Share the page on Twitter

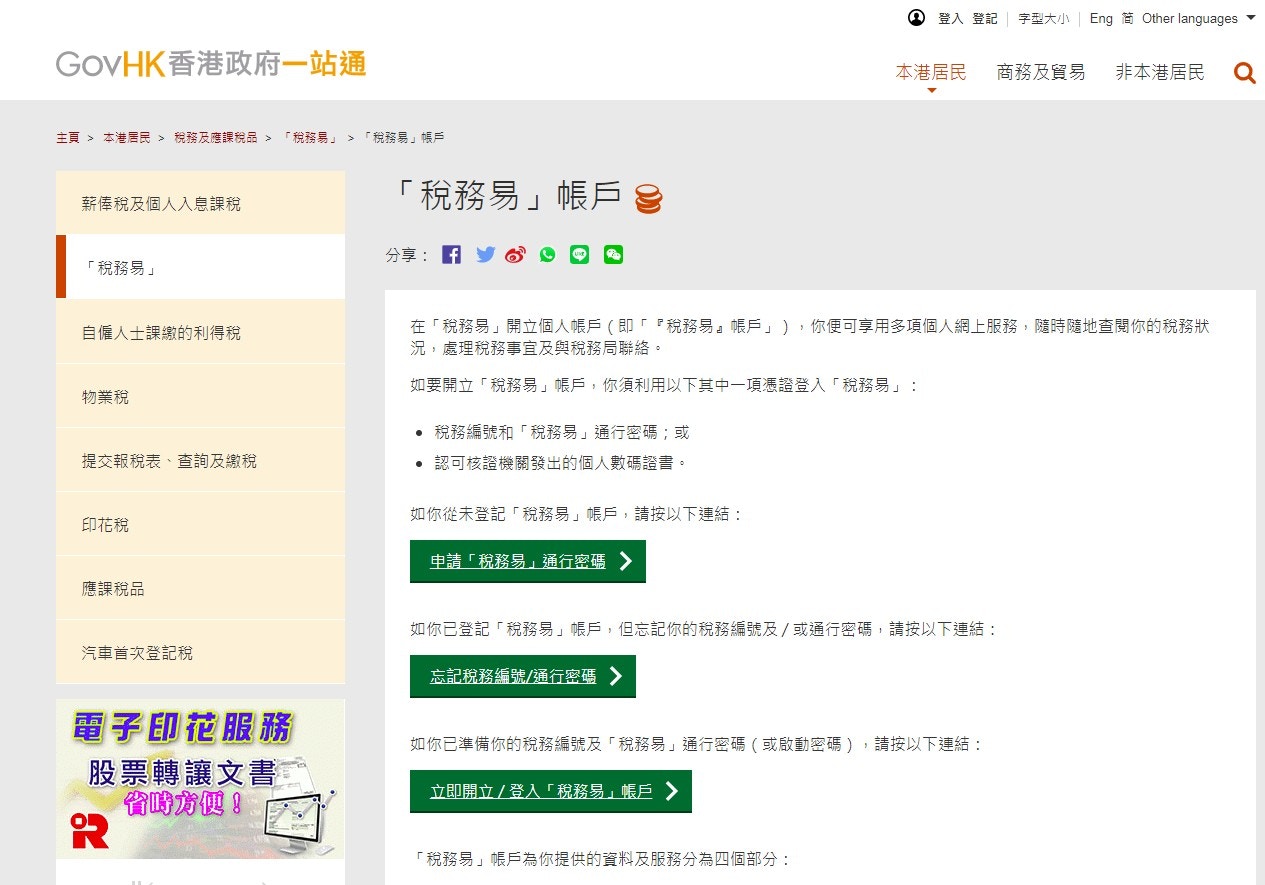click(x=484, y=254)
